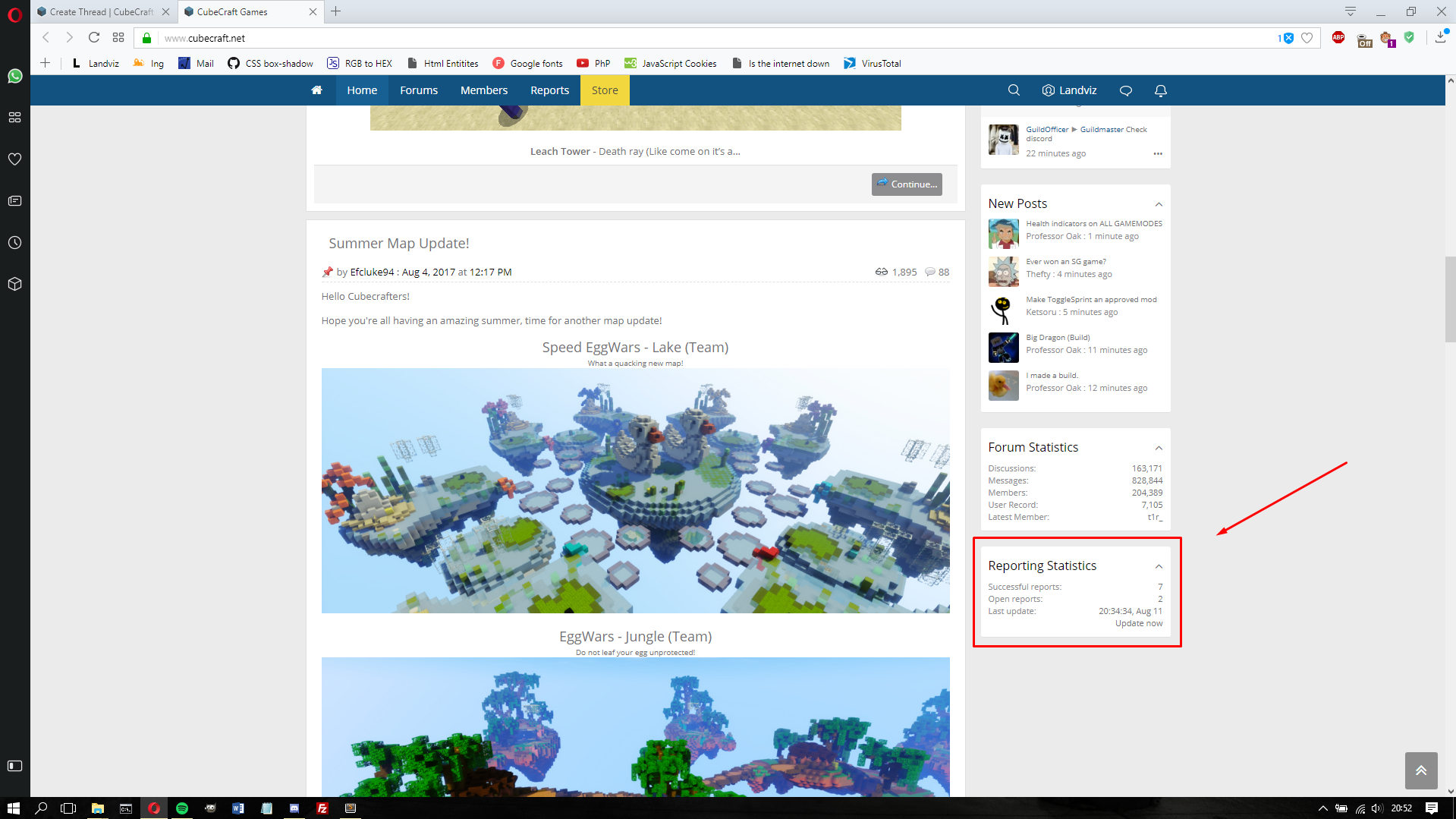The image size is (1456, 819).
Task: Click the site search magnifier icon
Action: [1014, 90]
